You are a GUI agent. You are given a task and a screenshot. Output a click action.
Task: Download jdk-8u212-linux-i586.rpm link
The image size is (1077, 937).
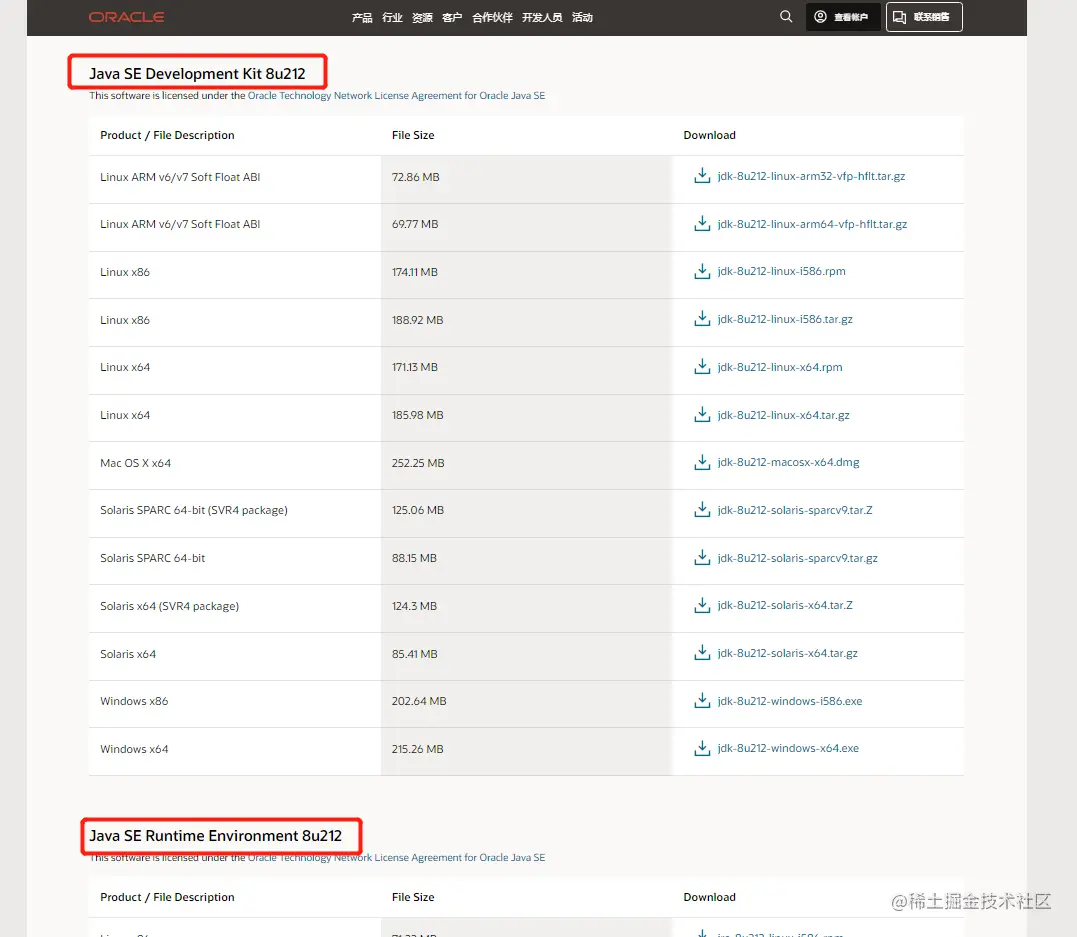(782, 271)
